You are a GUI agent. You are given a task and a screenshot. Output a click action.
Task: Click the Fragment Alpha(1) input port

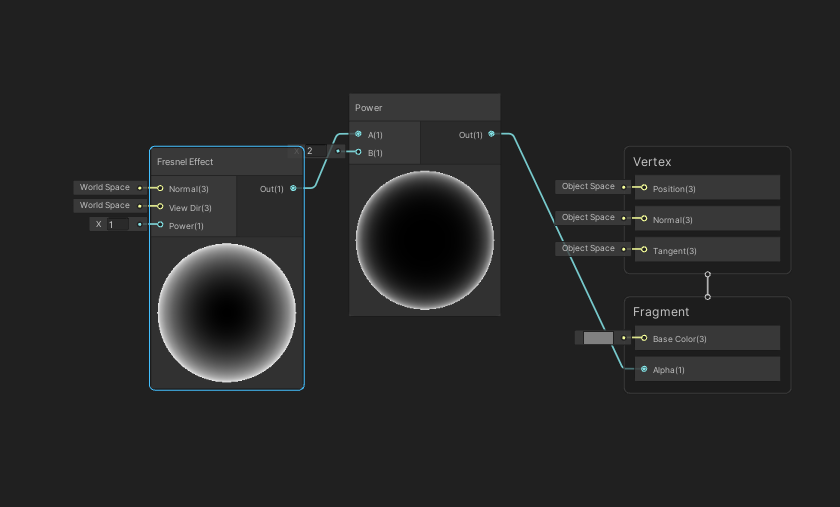(x=644, y=369)
